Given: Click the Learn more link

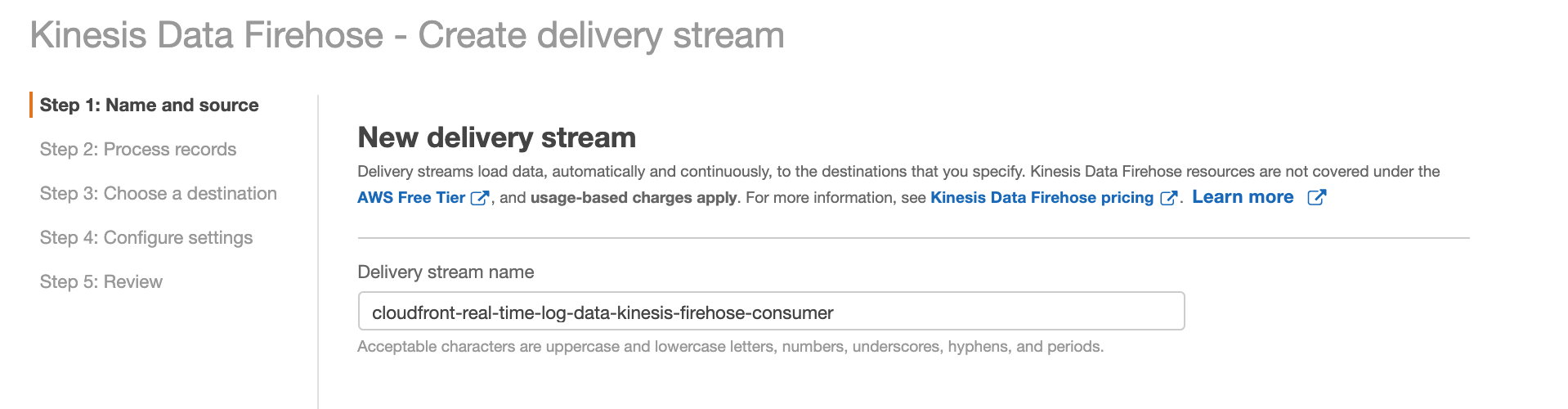Looking at the screenshot, I should (1243, 197).
